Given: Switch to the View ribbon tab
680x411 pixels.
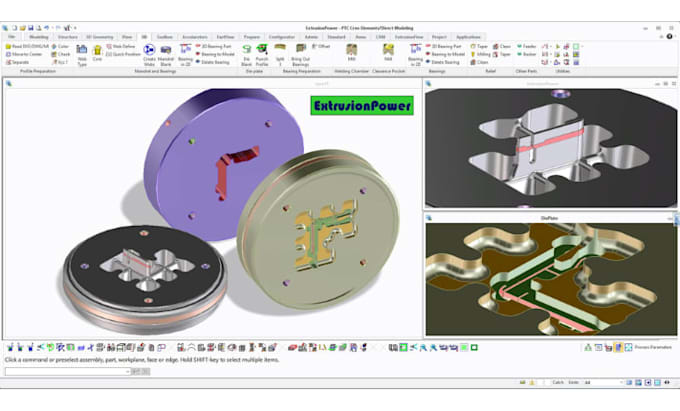Looking at the screenshot, I should tap(127, 37).
